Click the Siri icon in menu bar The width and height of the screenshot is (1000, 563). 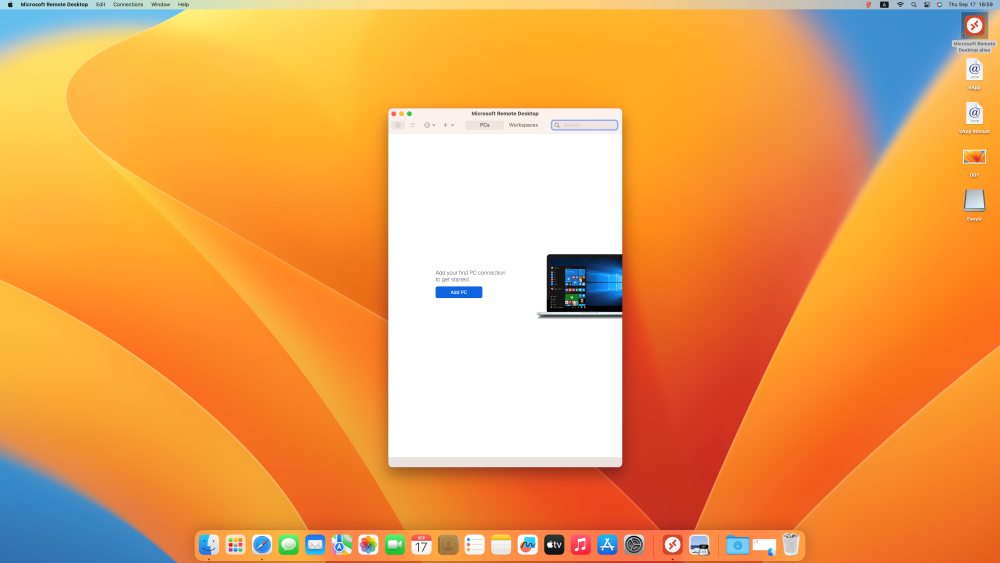(939, 4)
